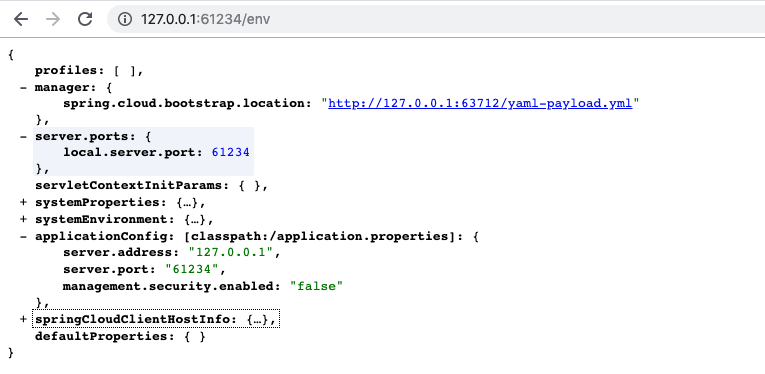Expand the springCloudClientHostInfo node
765x374 pixels.
(x=23, y=319)
